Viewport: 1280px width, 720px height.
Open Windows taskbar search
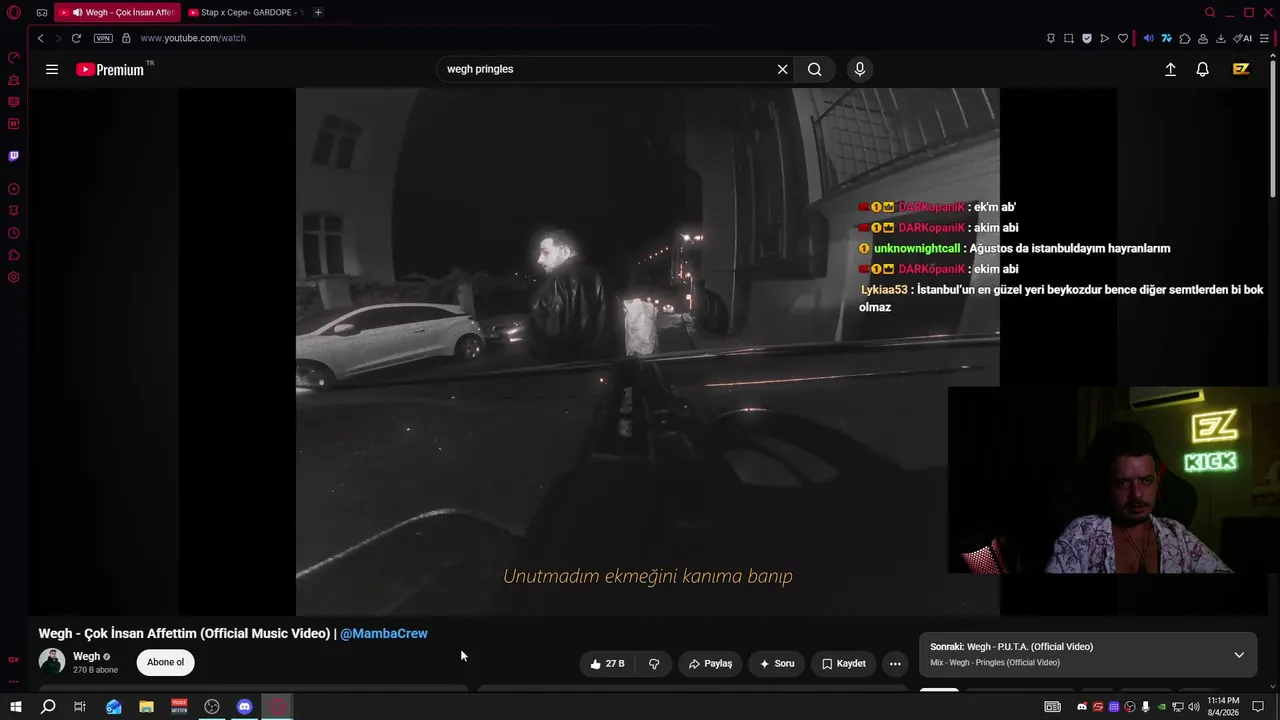pos(48,707)
